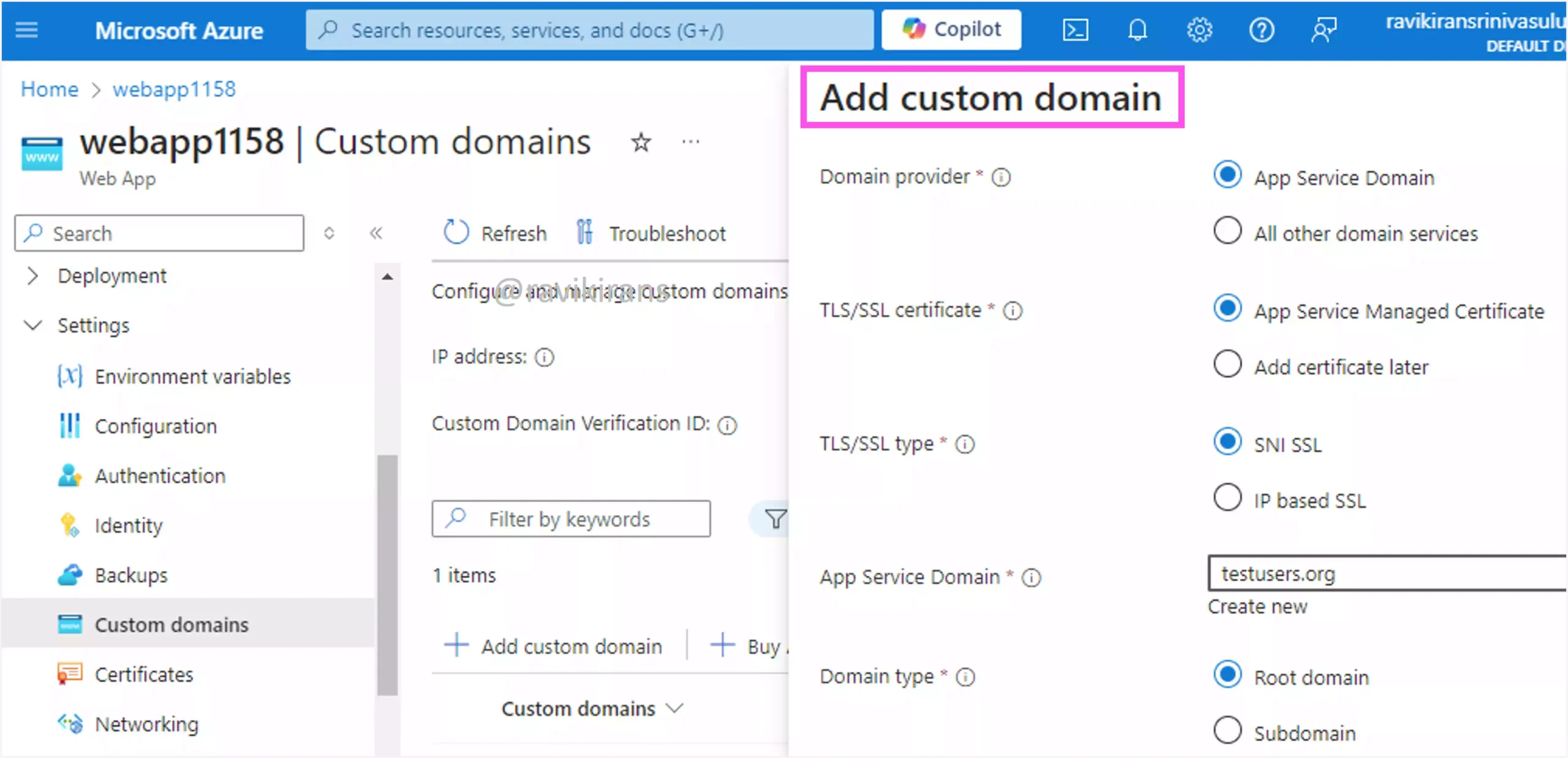1568x758 pixels.
Task: Select Root domain radio button
Action: (x=1227, y=675)
